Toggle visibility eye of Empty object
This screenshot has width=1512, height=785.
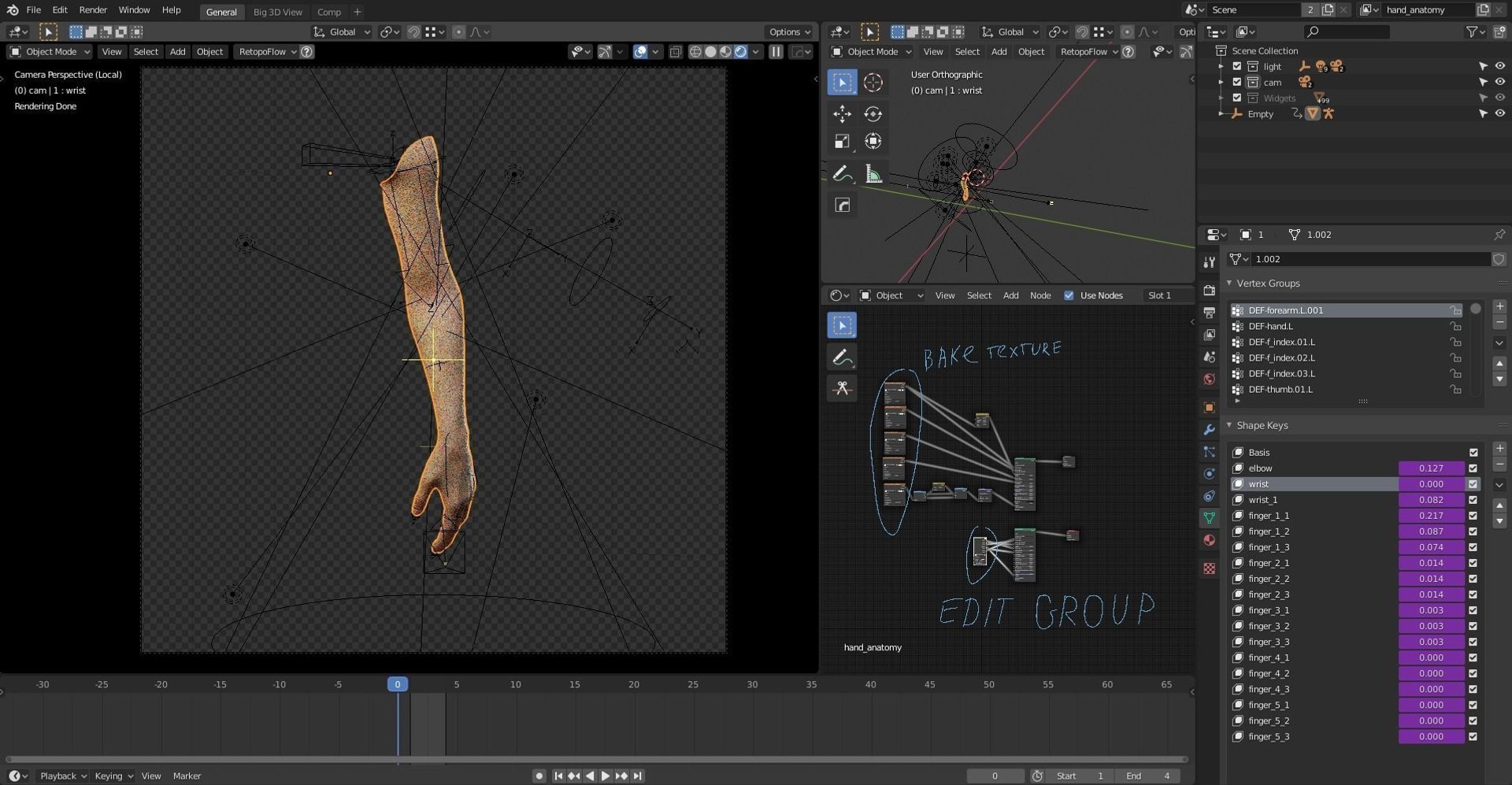click(1499, 113)
